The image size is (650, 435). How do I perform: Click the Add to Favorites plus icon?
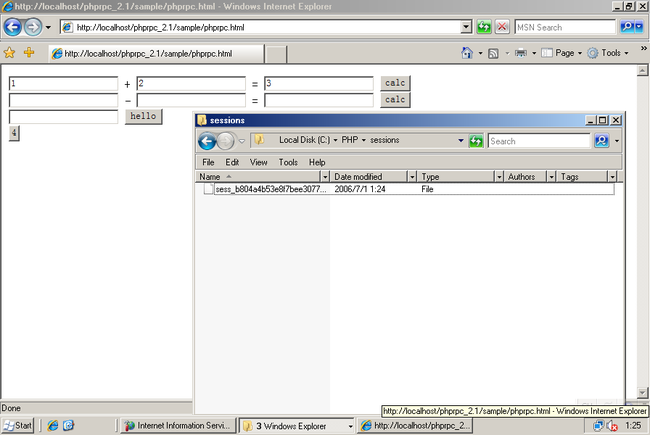tap(29, 53)
